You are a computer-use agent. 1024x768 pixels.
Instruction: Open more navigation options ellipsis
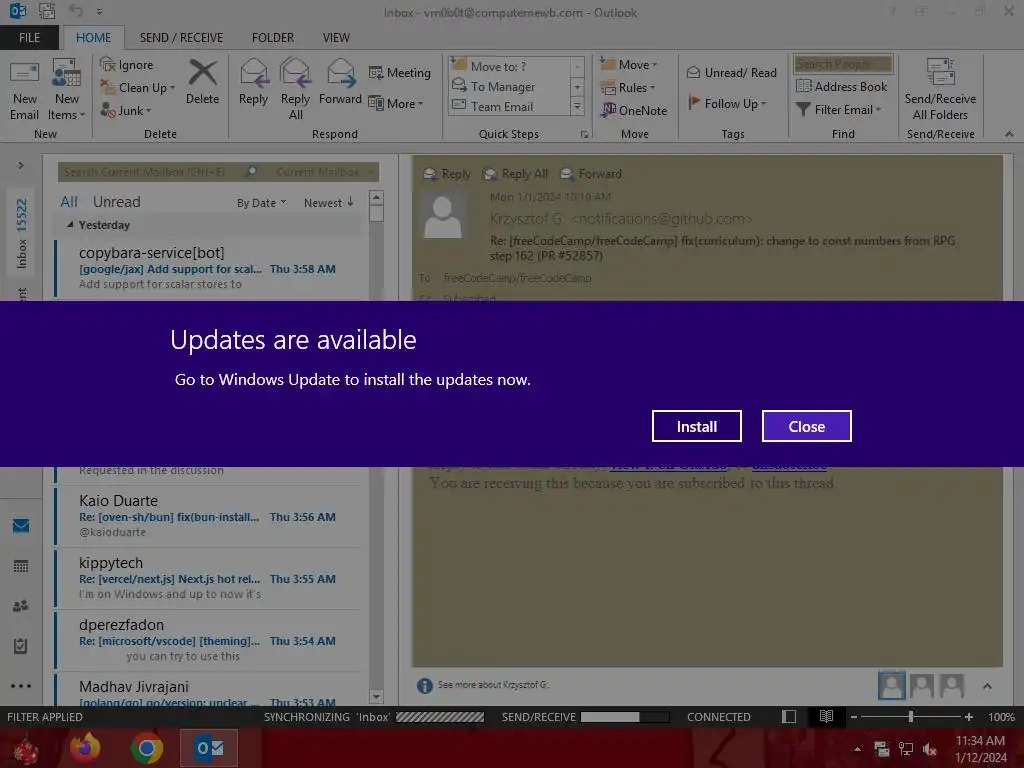(x=21, y=686)
